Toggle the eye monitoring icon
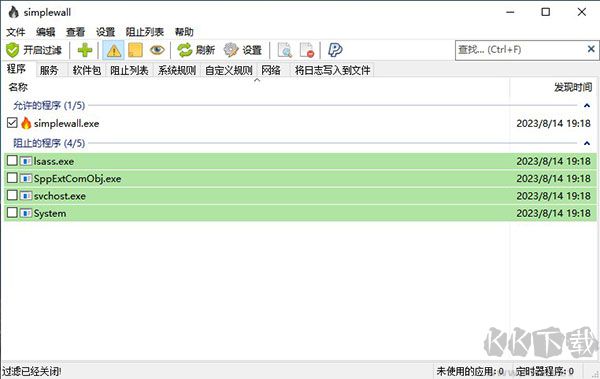600x379 pixels. point(157,50)
